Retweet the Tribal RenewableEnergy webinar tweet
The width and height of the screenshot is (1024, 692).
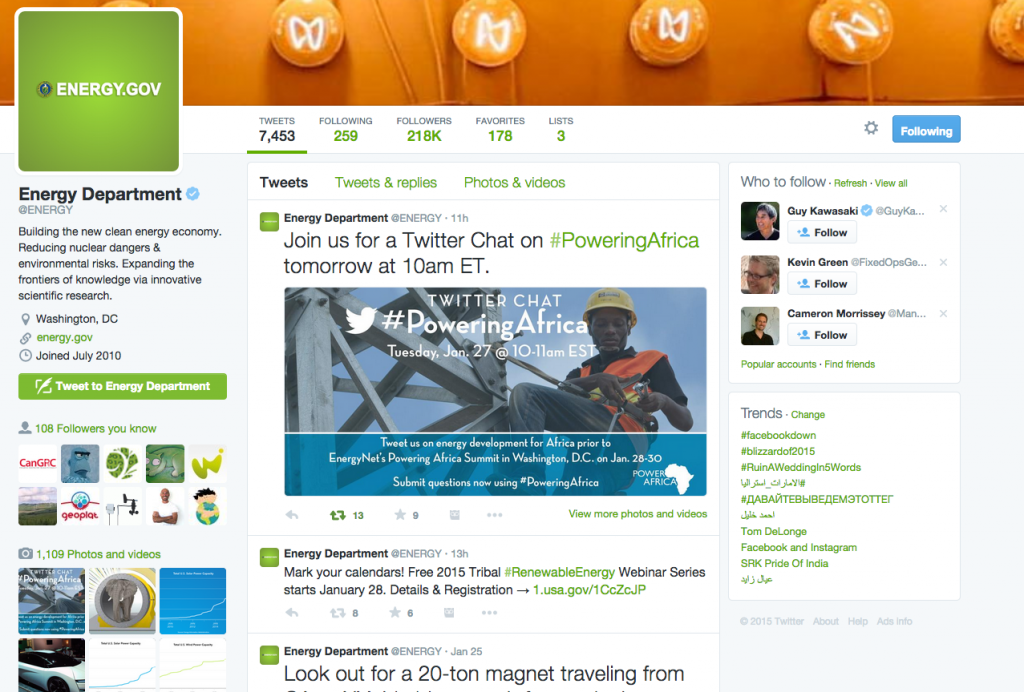[x=338, y=613]
